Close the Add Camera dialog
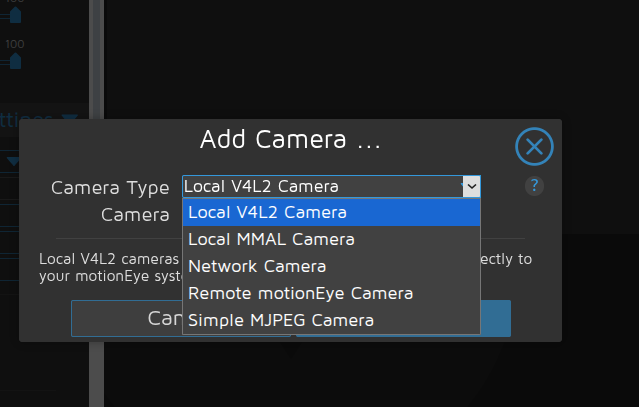The image size is (639, 407). 534,148
